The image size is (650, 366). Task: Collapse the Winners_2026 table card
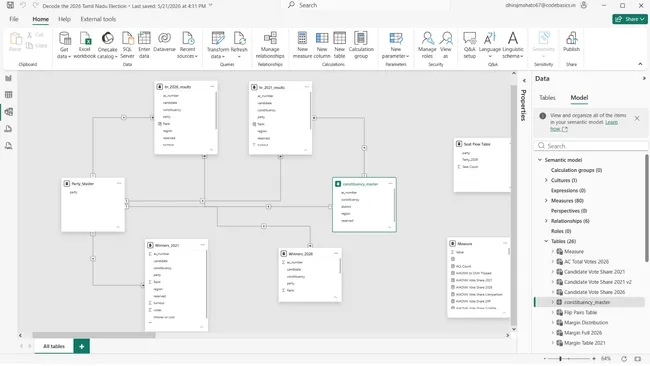(x=335, y=297)
